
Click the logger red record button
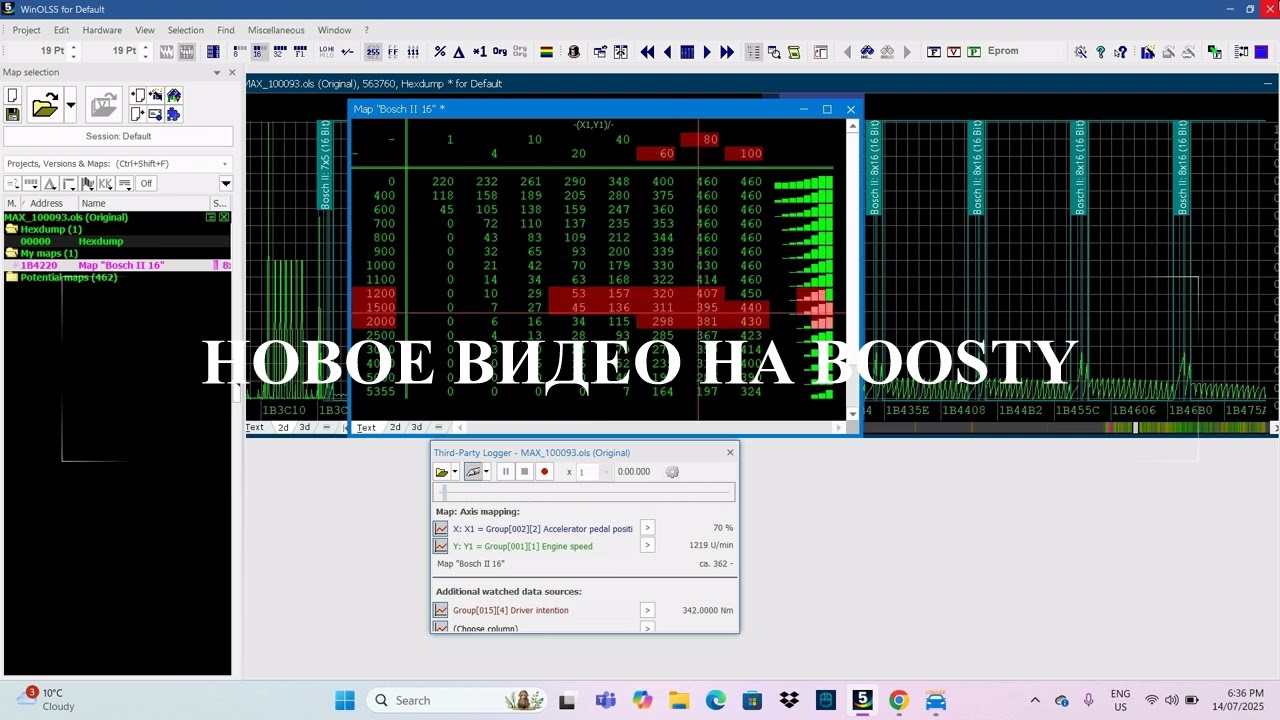click(x=544, y=472)
